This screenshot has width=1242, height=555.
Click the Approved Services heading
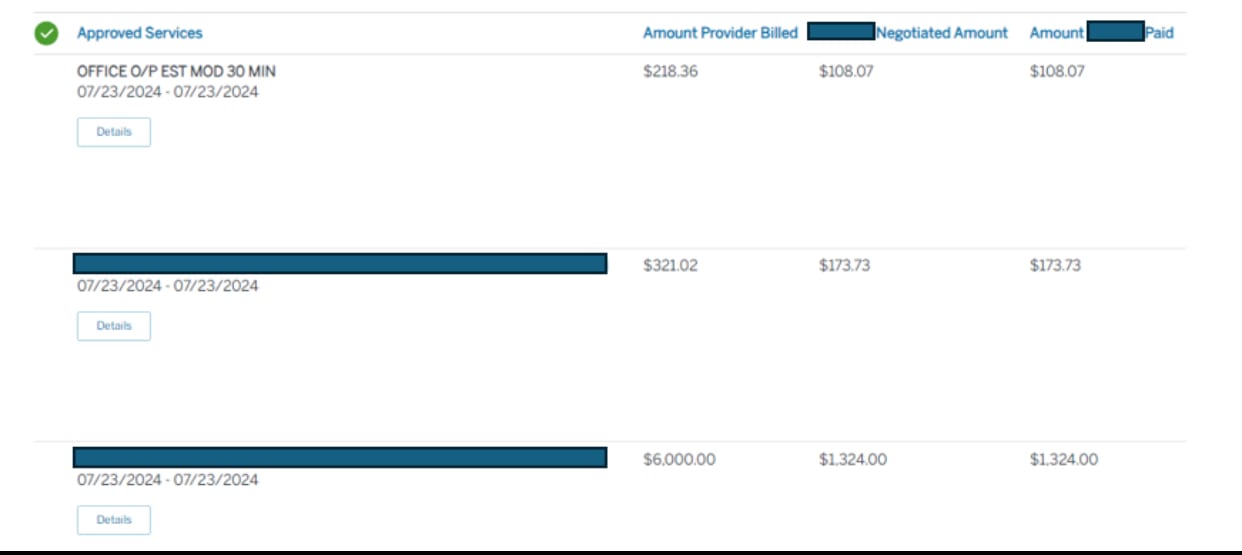click(140, 33)
